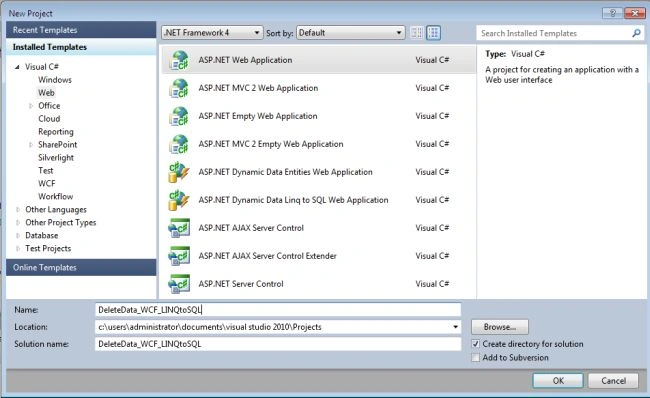Switch to medium icons list view
This screenshot has height=398, width=650.
(x=434, y=33)
